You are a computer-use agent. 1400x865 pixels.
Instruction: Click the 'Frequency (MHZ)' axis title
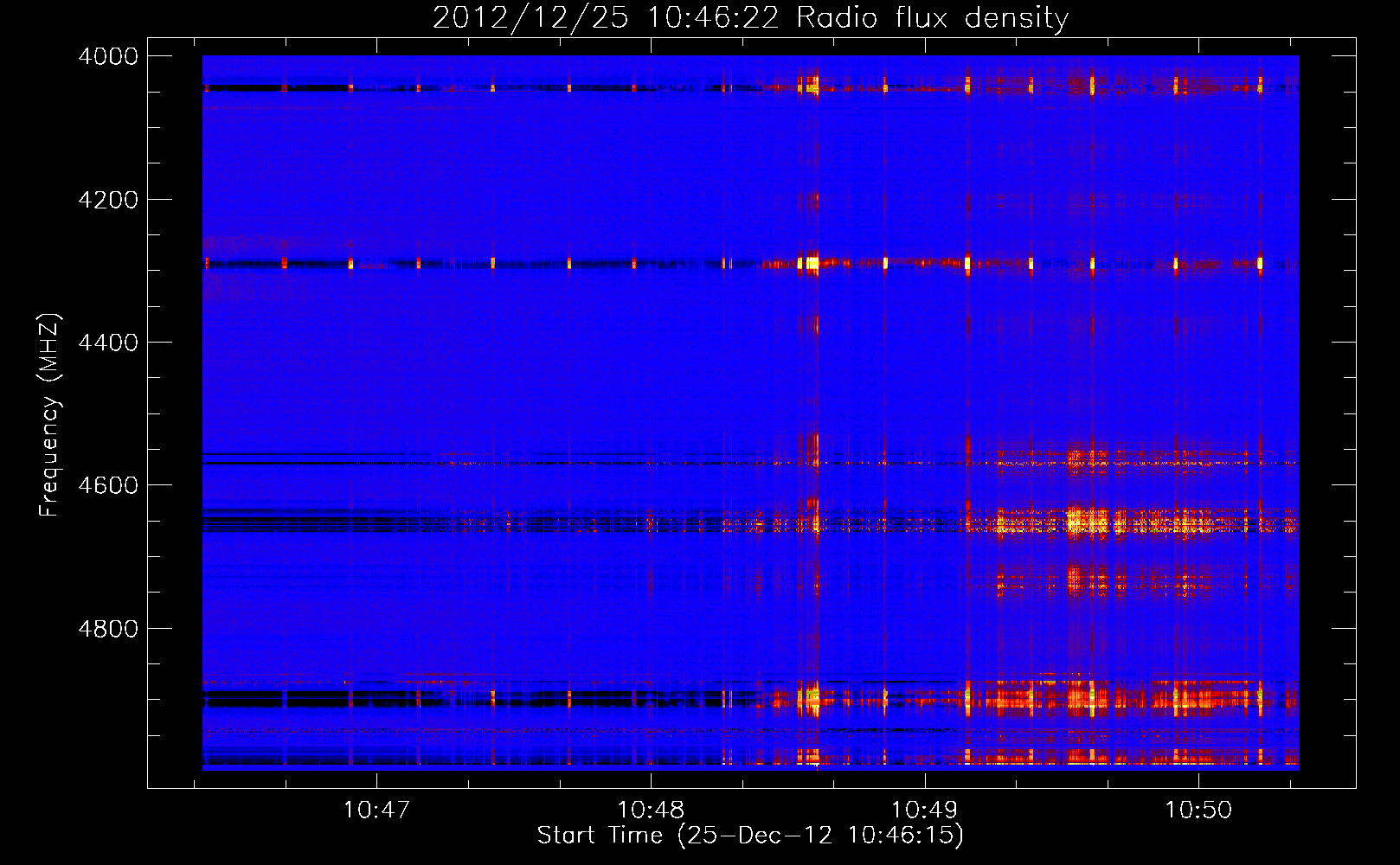(50, 415)
